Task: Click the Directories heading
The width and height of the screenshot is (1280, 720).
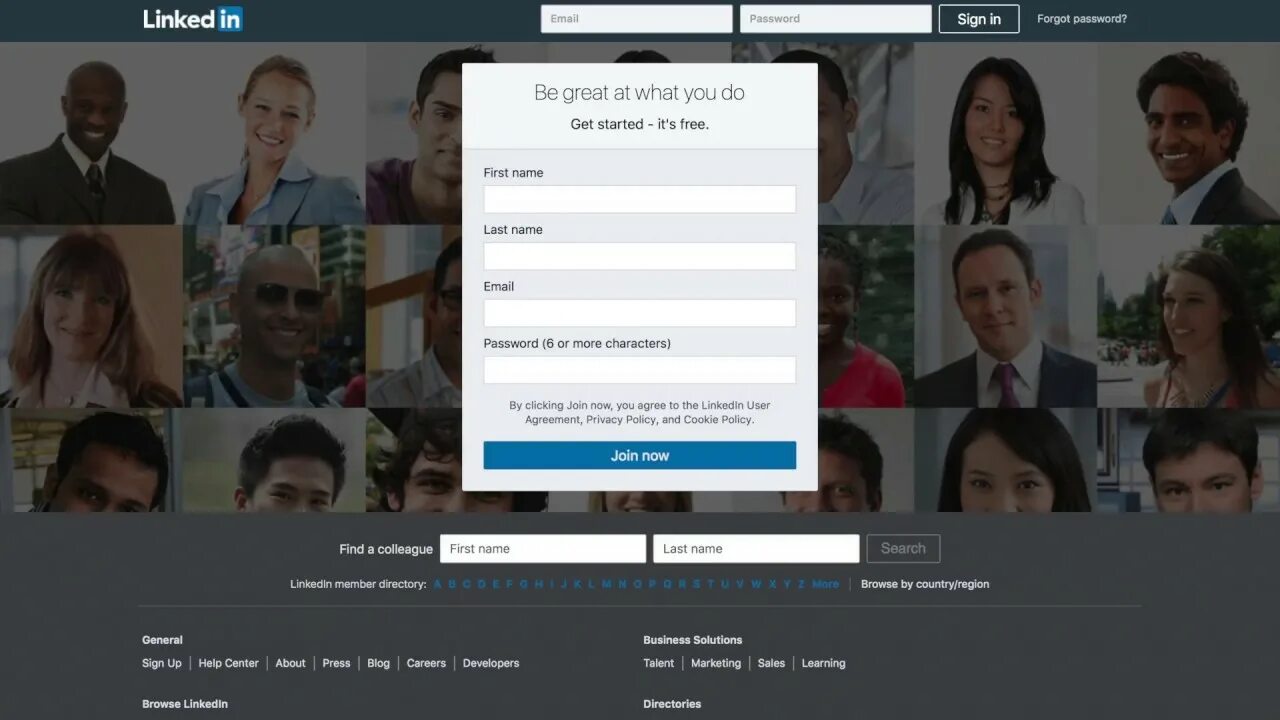Action: pos(672,704)
